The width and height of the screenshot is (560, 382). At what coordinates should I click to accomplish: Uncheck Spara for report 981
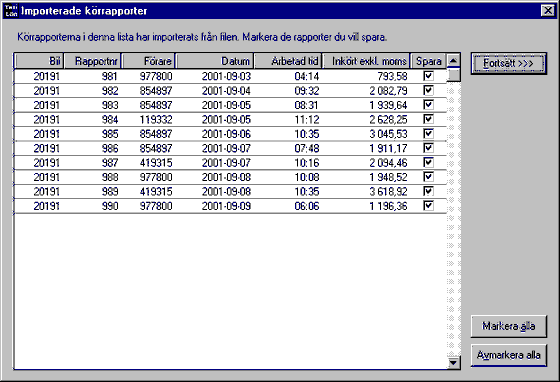(428, 76)
